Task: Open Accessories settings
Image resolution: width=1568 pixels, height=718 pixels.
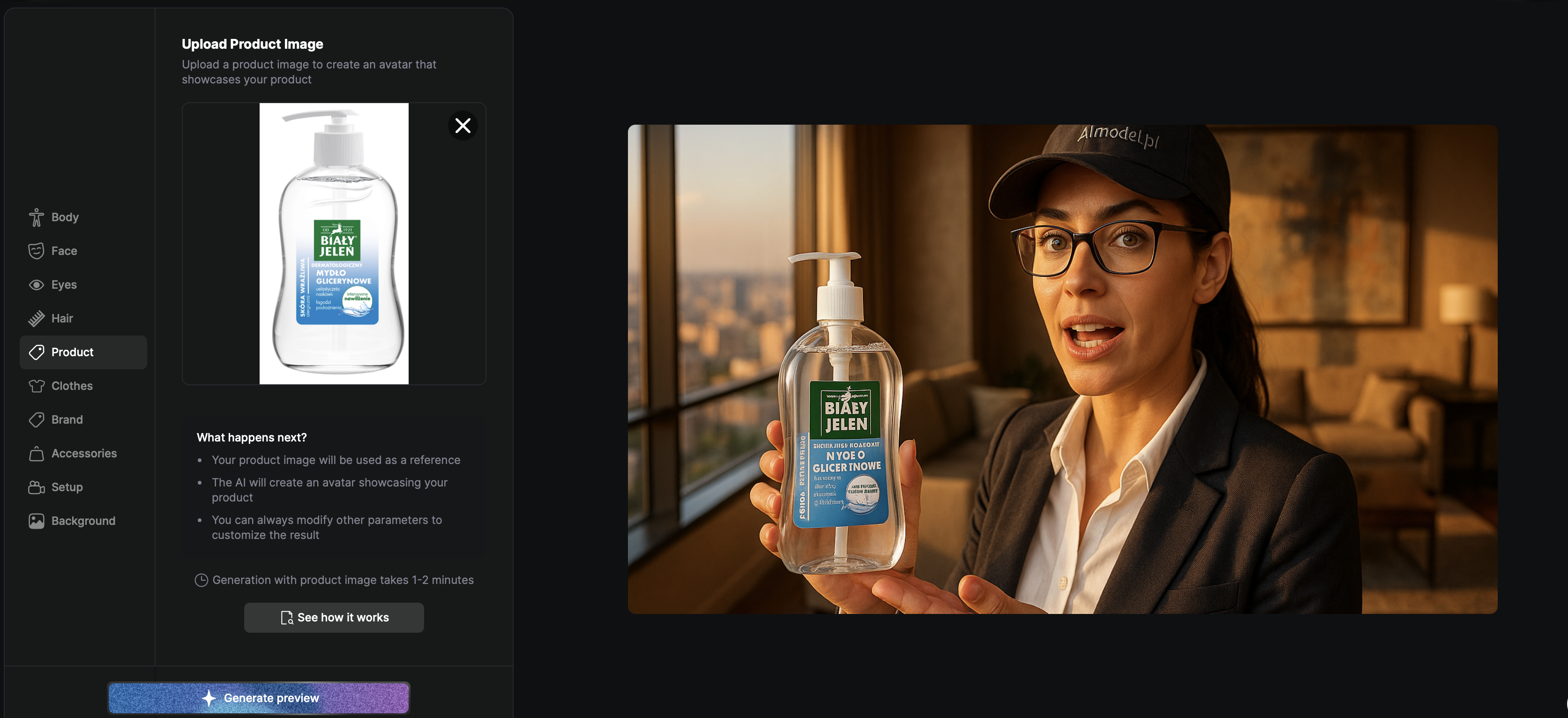Action: pos(83,454)
